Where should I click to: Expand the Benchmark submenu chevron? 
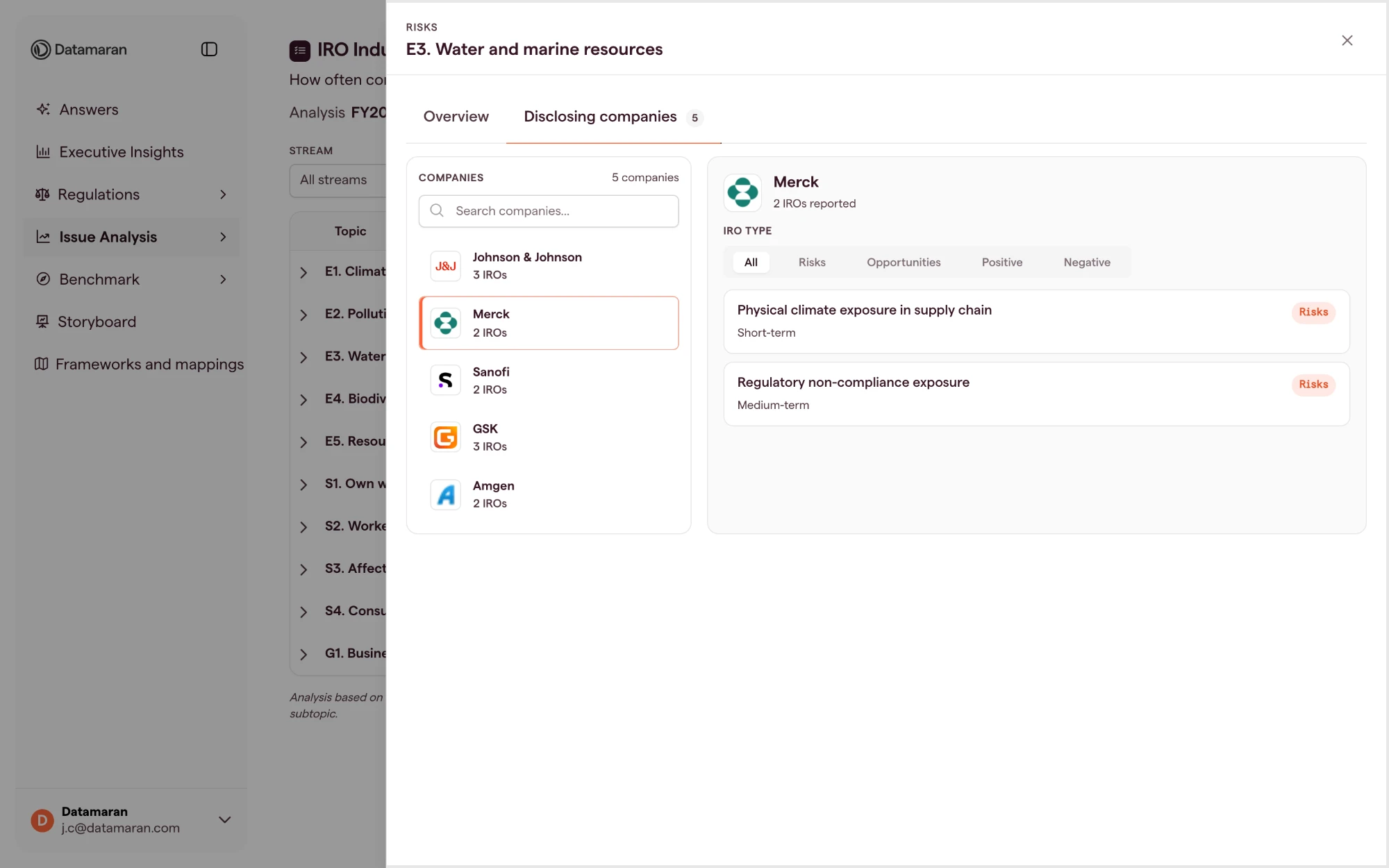tap(223, 279)
